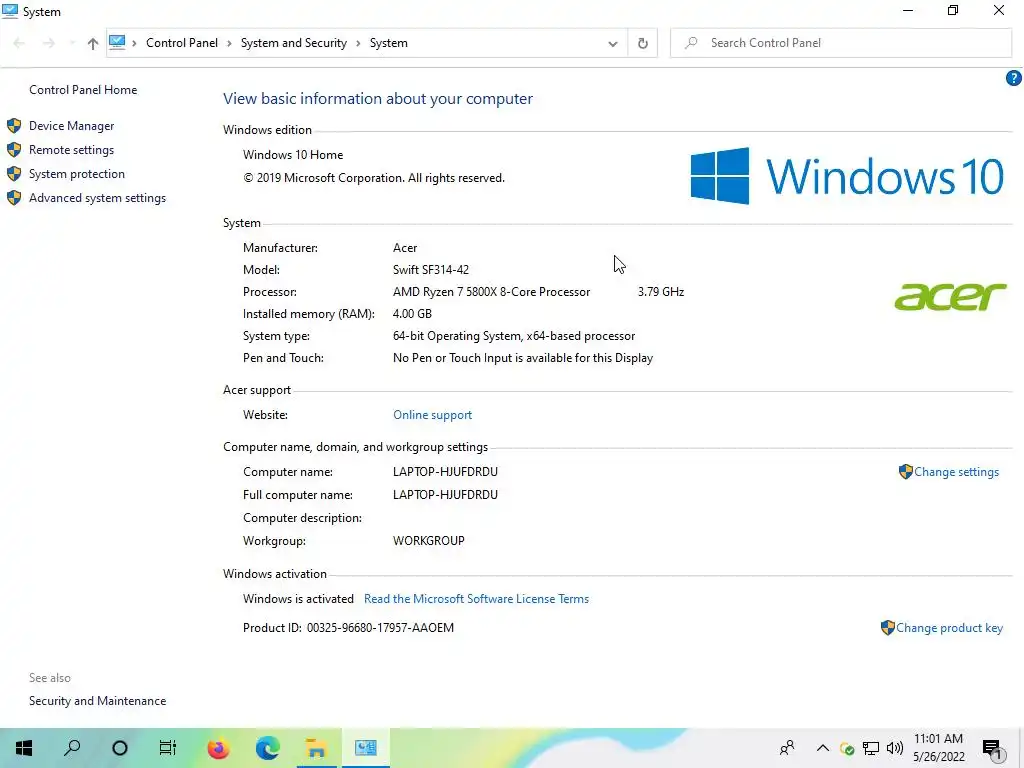1024x768 pixels.
Task: Expand chevron after Control Panel breadcrumb
Action: (229, 43)
